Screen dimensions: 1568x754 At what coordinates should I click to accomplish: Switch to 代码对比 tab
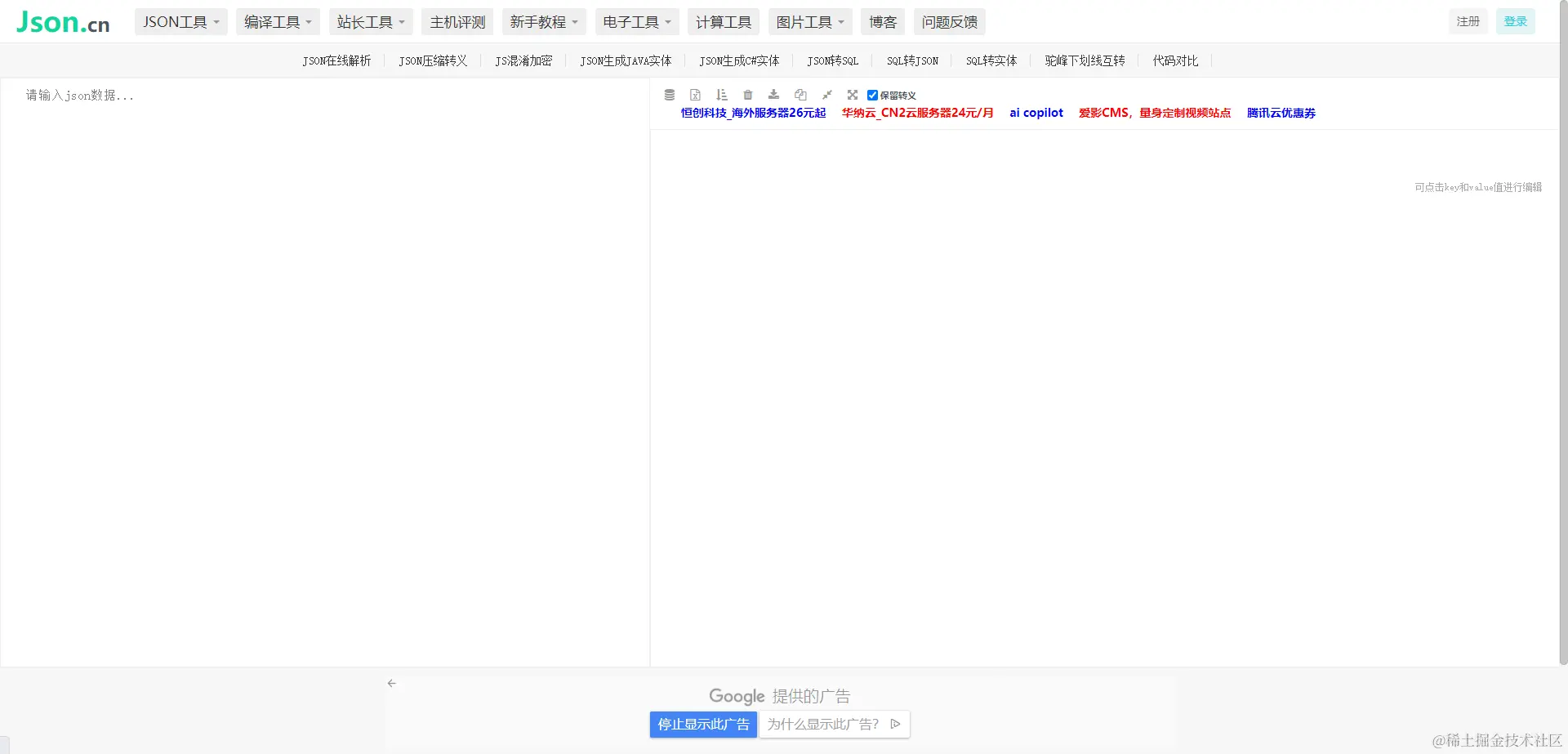pyautogui.click(x=1175, y=60)
